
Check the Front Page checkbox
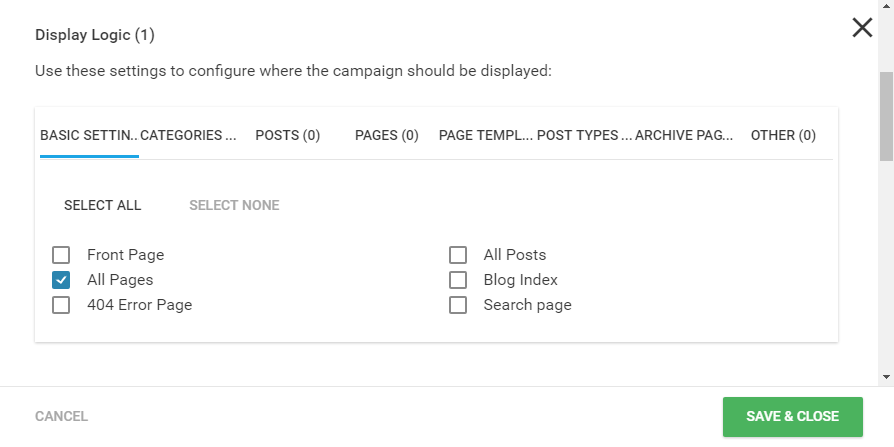pos(61,255)
